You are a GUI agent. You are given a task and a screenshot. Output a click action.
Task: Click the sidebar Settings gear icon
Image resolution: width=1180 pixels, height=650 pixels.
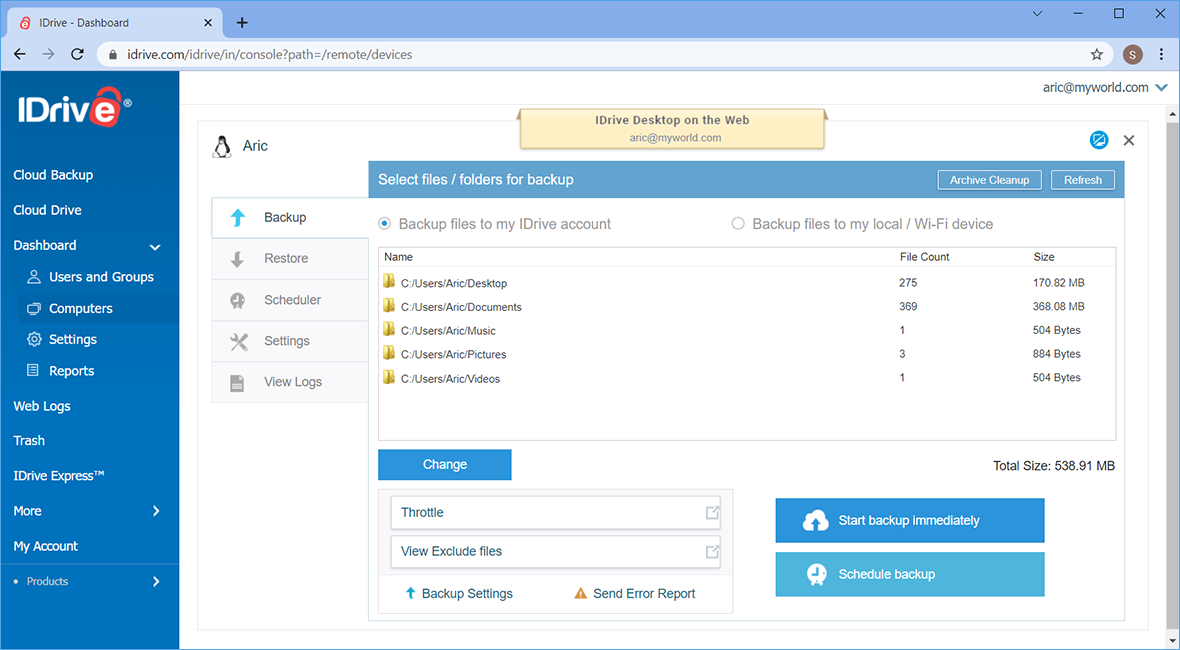(34, 339)
